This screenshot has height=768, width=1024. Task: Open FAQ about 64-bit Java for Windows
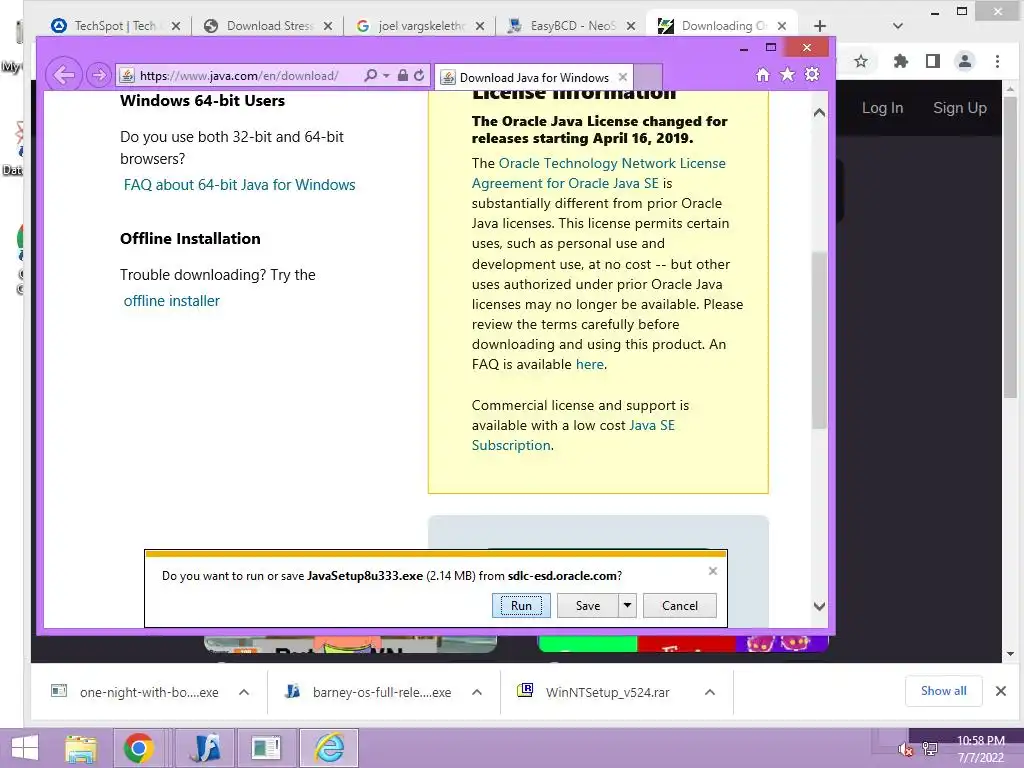coord(239,185)
